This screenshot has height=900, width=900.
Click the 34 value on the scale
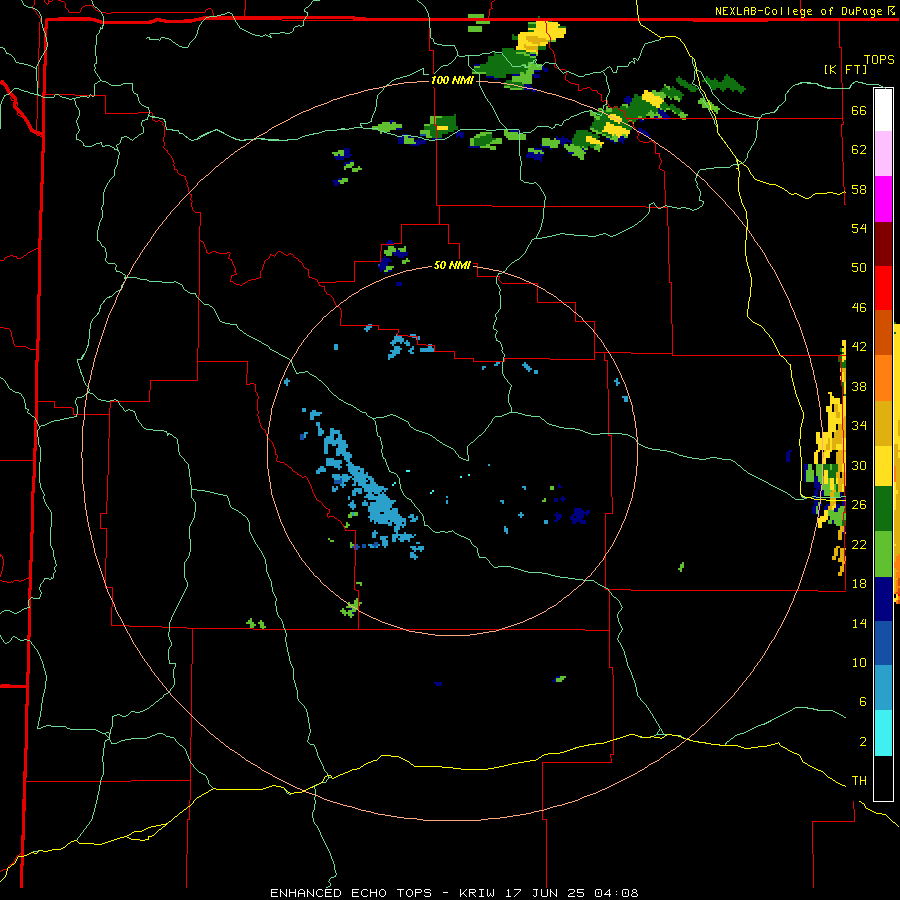[859, 426]
